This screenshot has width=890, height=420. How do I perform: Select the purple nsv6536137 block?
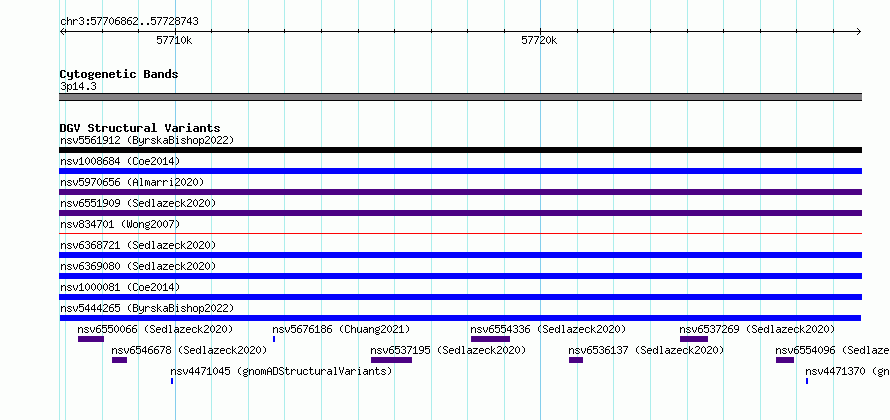tap(576, 360)
